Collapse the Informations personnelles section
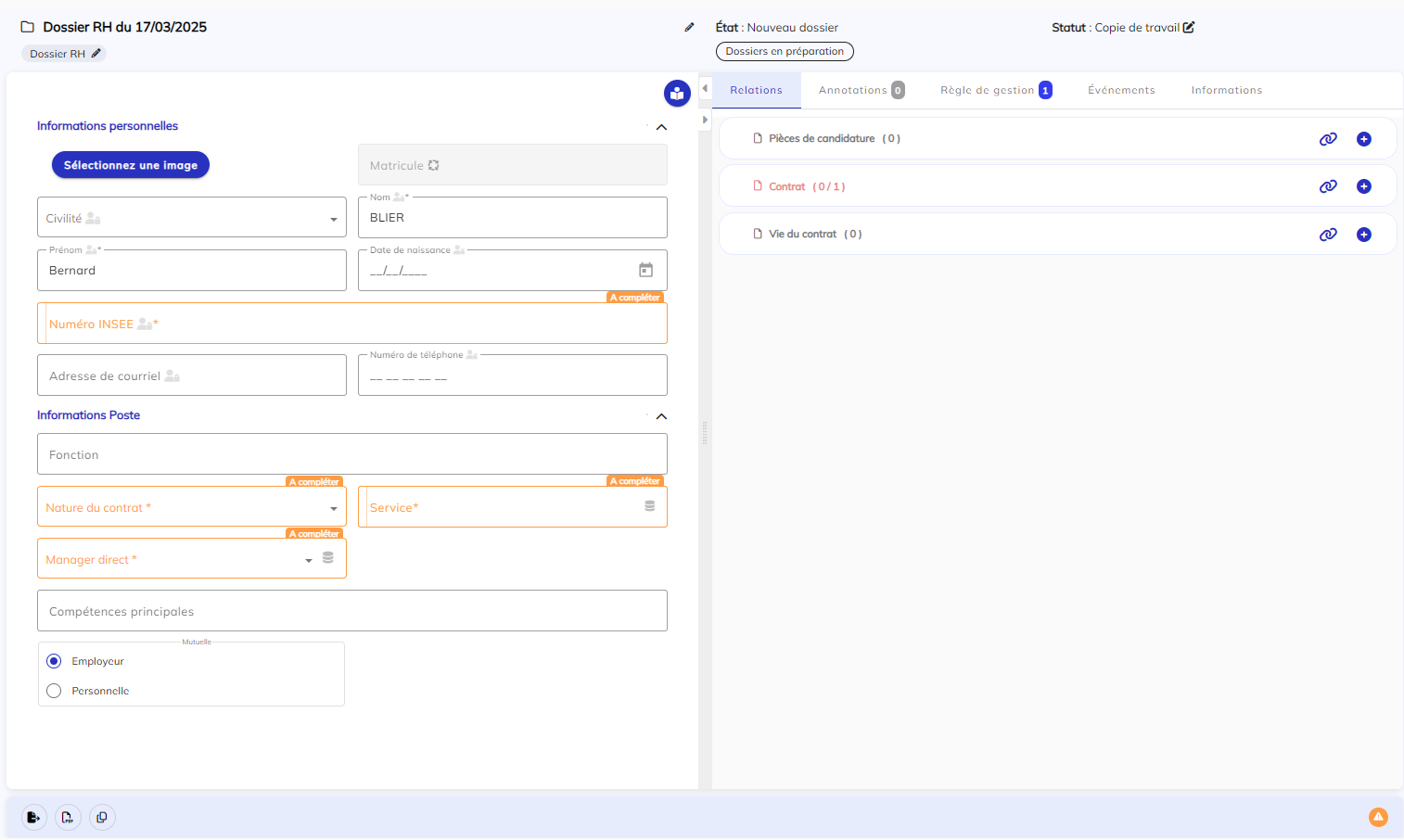Screen dimensions: 1404x840 pos(661,127)
